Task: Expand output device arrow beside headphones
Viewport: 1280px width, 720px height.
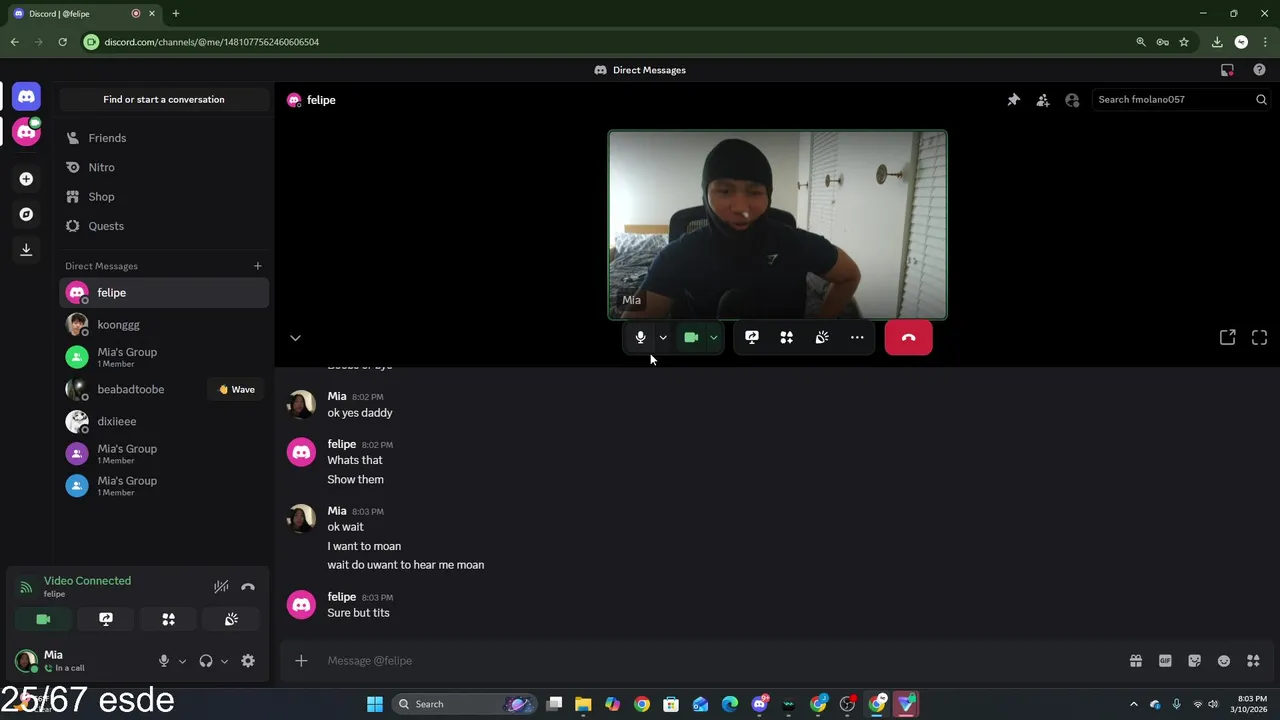Action: coord(224,661)
